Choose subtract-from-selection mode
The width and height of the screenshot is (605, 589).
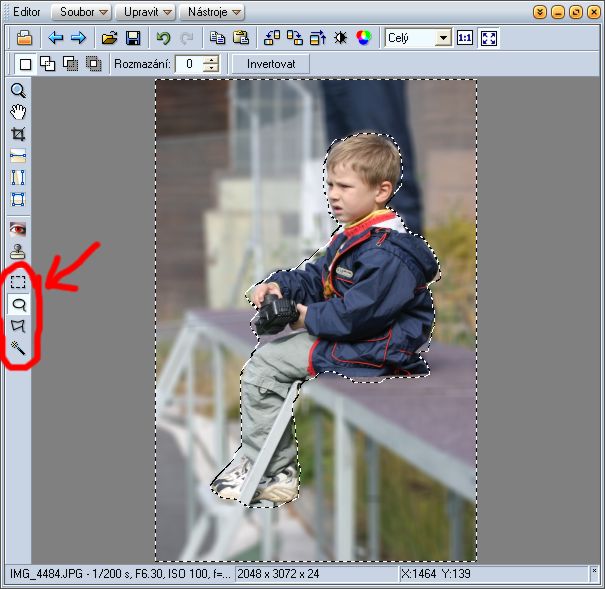71,64
